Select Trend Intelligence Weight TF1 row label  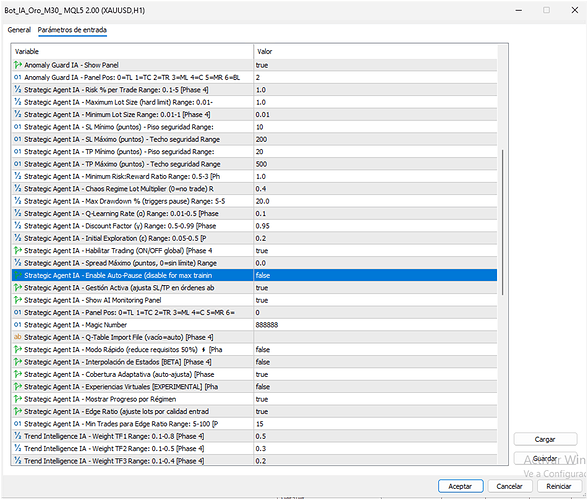(114, 436)
